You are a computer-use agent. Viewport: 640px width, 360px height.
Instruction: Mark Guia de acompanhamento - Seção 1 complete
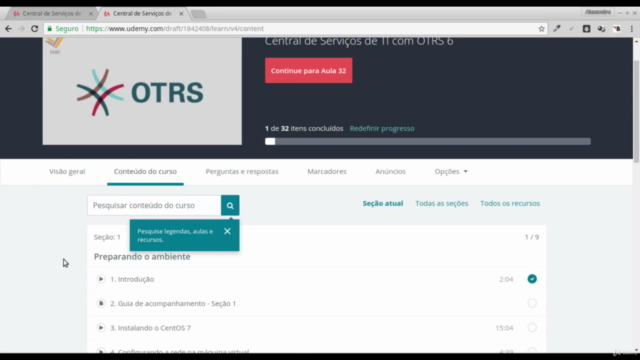point(532,303)
